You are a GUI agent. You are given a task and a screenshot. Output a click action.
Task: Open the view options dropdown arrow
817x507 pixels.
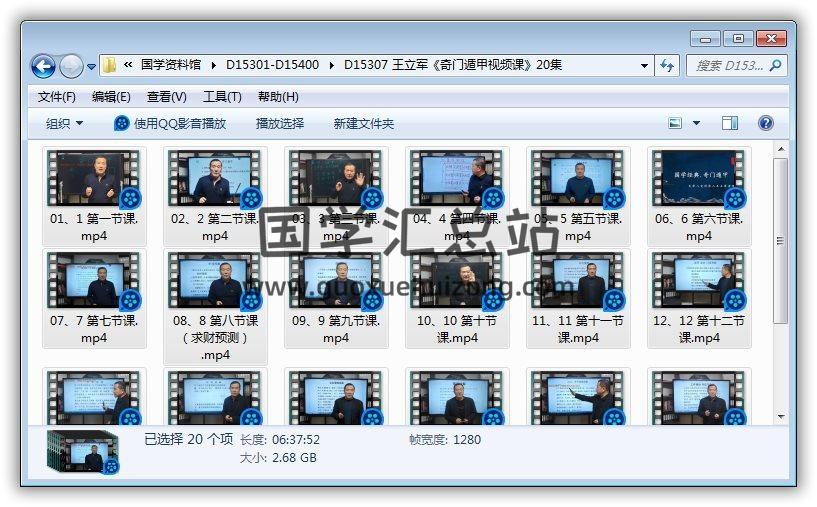697,123
